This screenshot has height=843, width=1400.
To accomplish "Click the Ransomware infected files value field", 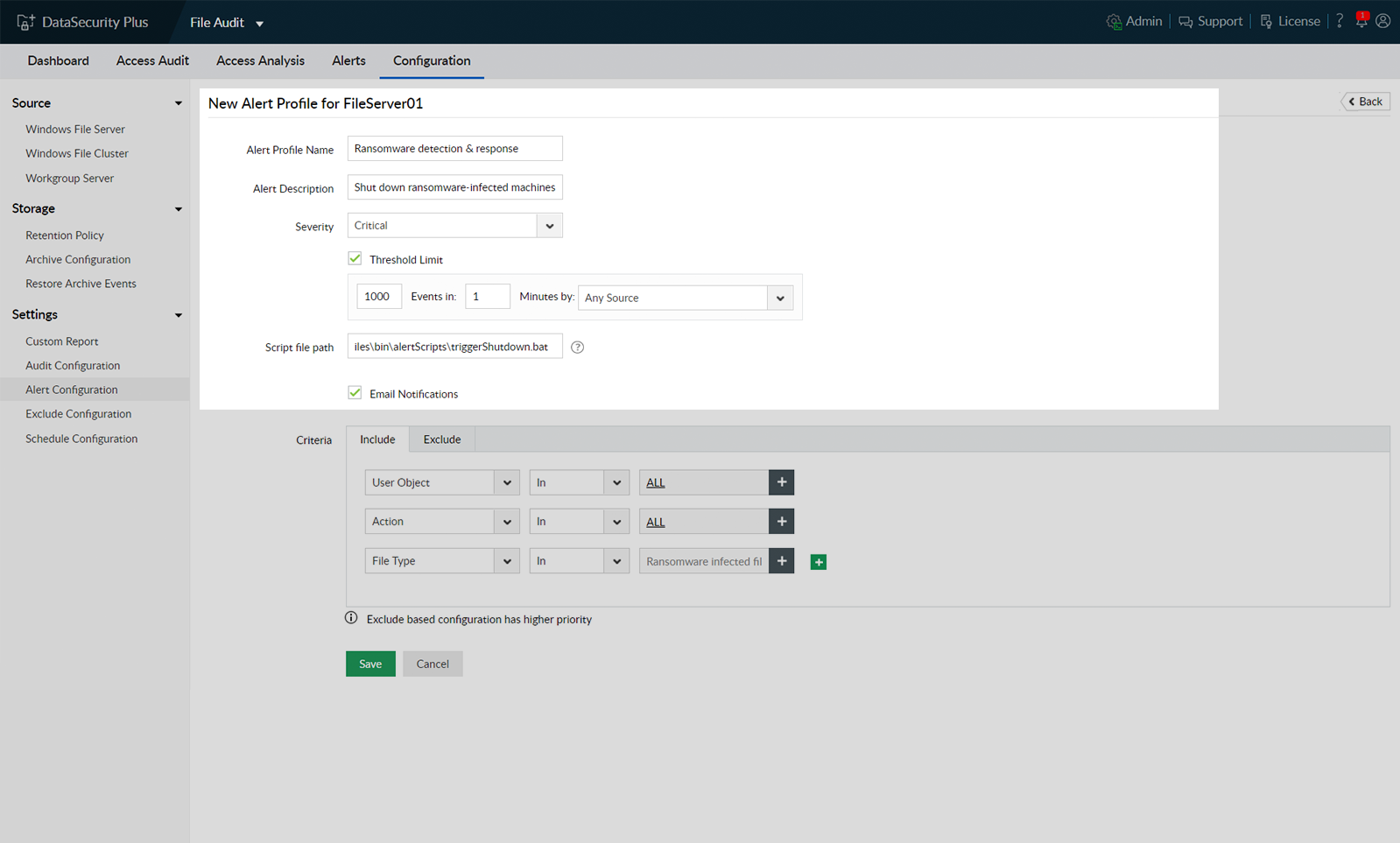I will (704, 561).
